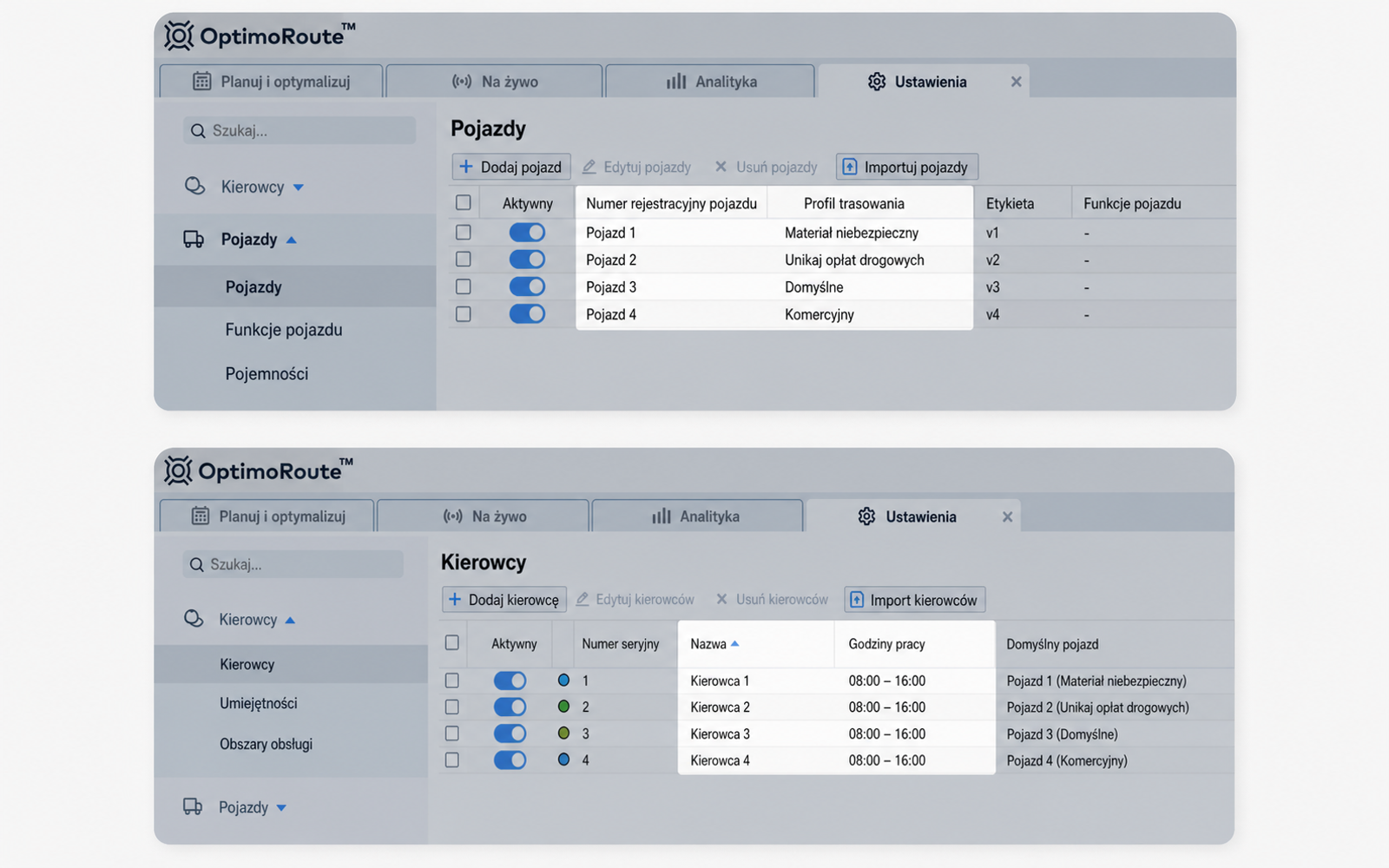Open the Pojemności sidebar item

pos(267,374)
